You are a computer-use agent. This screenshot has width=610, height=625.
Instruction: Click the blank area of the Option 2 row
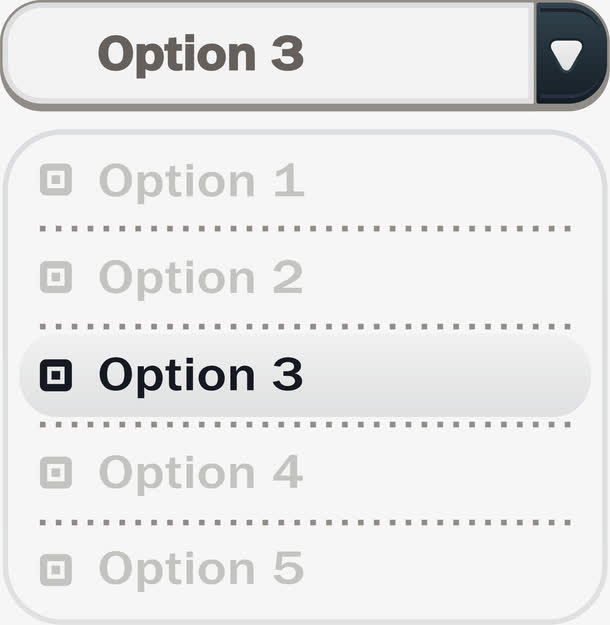439,278
